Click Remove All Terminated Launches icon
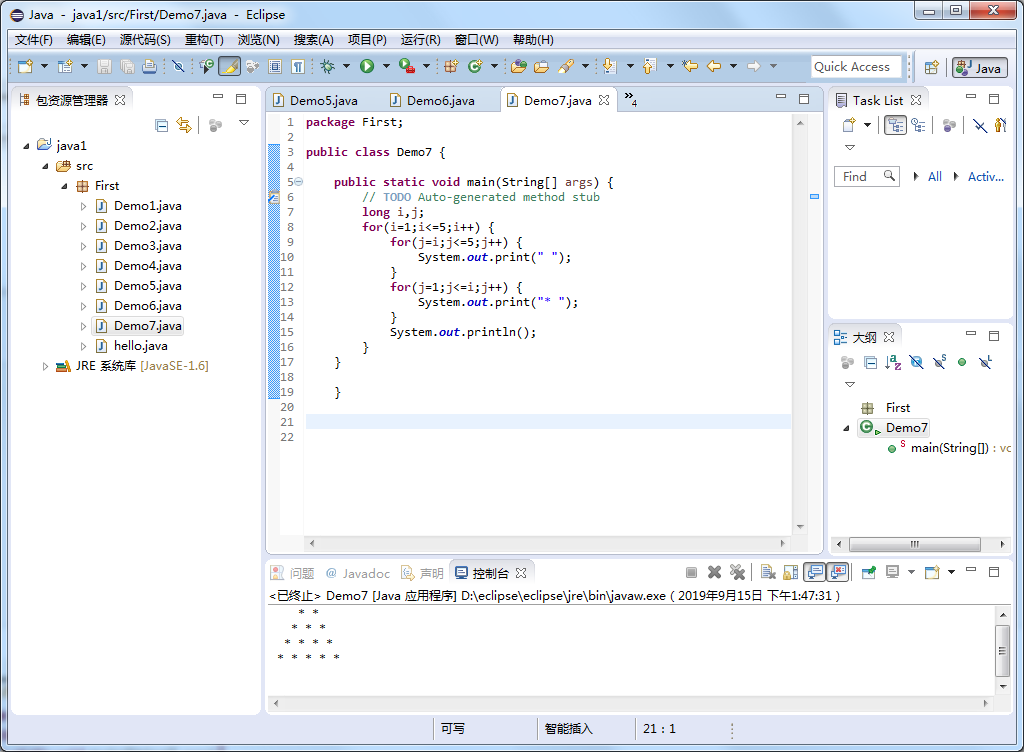Viewport: 1024px width, 752px height. tap(737, 572)
